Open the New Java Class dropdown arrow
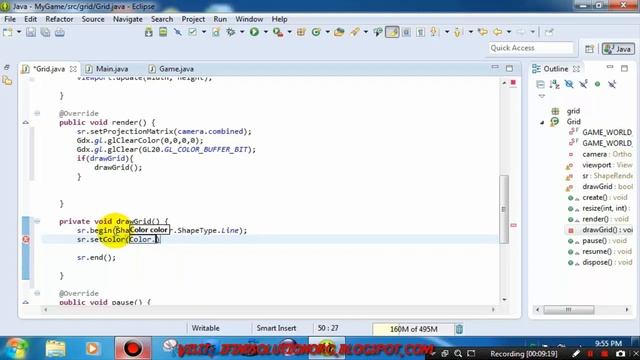Image resolution: width=640 pixels, height=360 pixels. point(327,32)
